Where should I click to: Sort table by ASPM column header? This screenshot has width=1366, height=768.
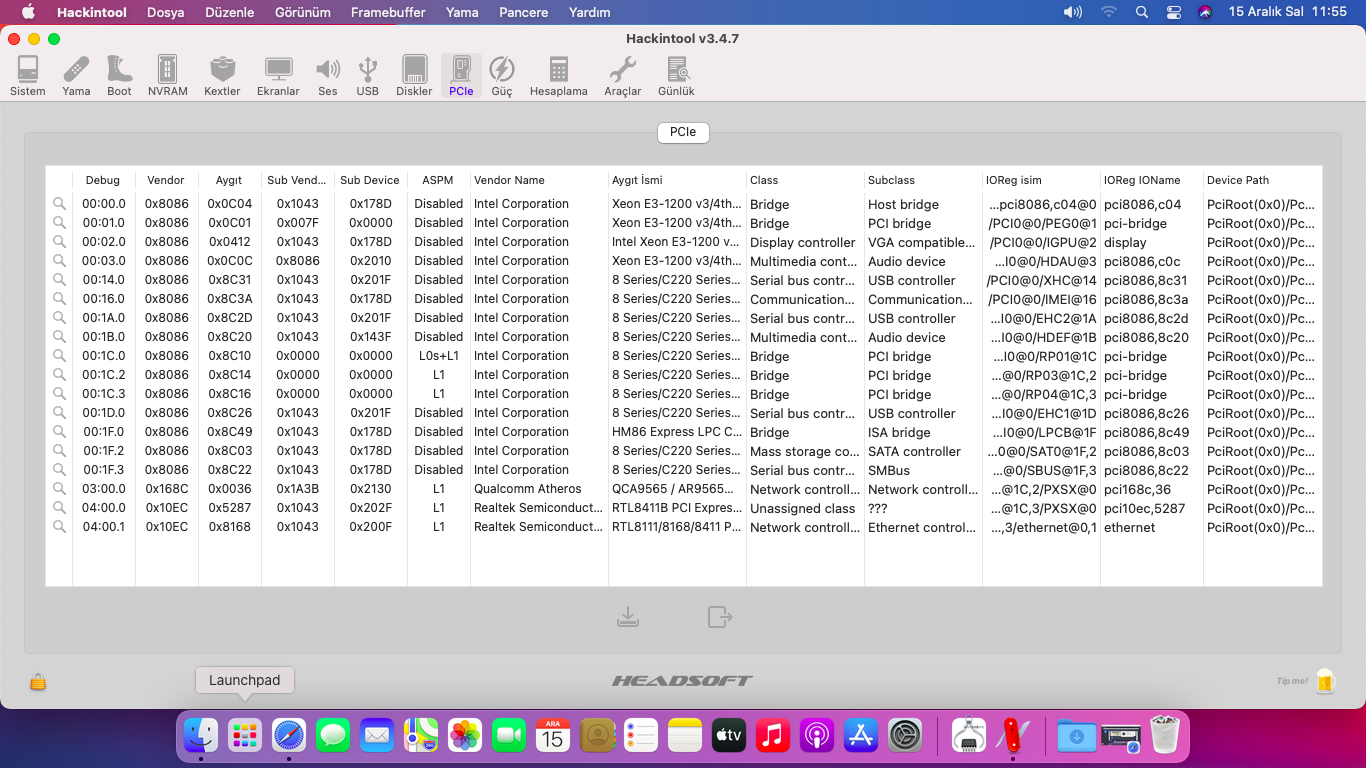pyautogui.click(x=438, y=180)
